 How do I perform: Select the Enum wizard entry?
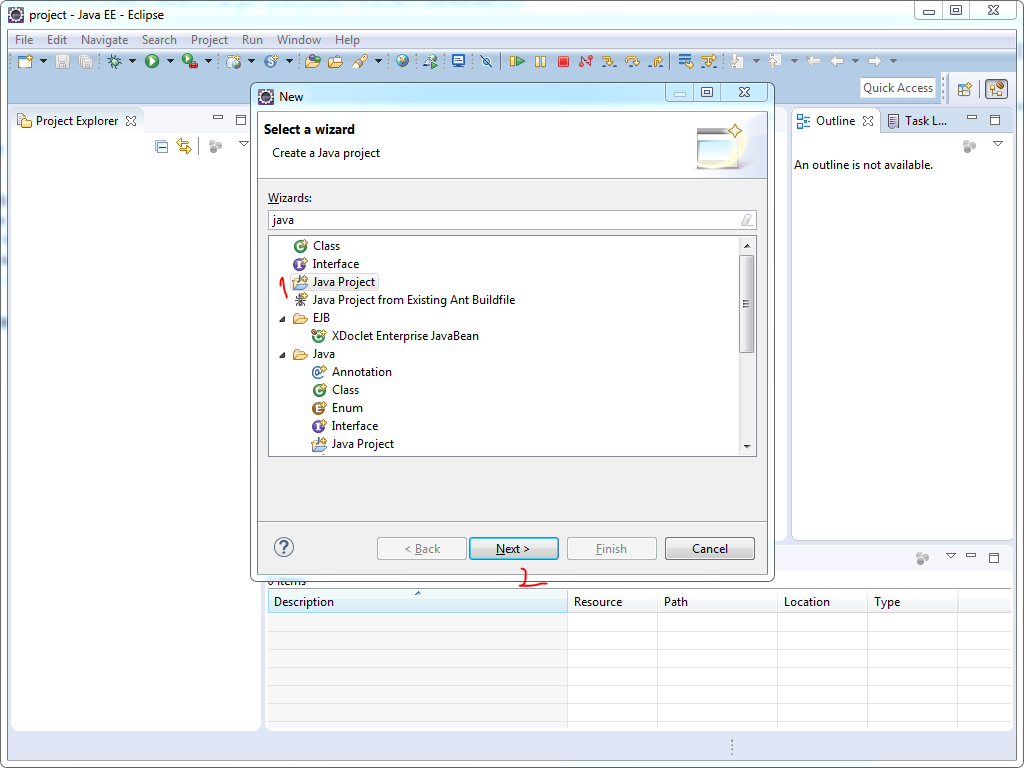[338, 408]
